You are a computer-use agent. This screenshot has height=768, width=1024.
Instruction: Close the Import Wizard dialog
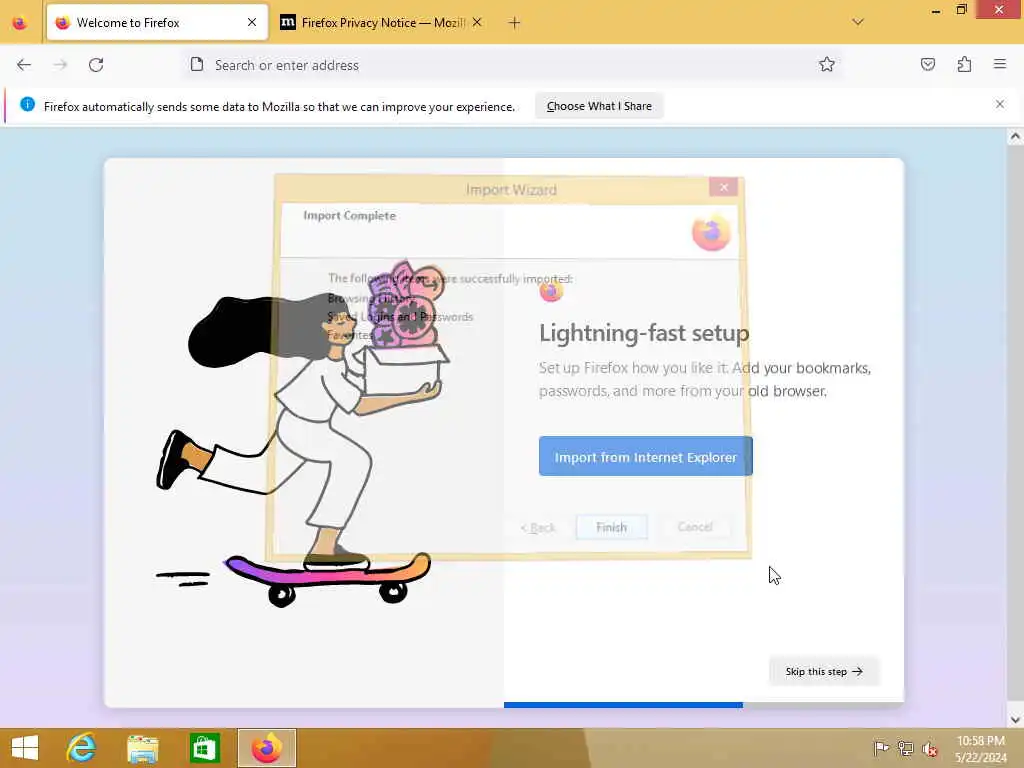[x=724, y=187]
